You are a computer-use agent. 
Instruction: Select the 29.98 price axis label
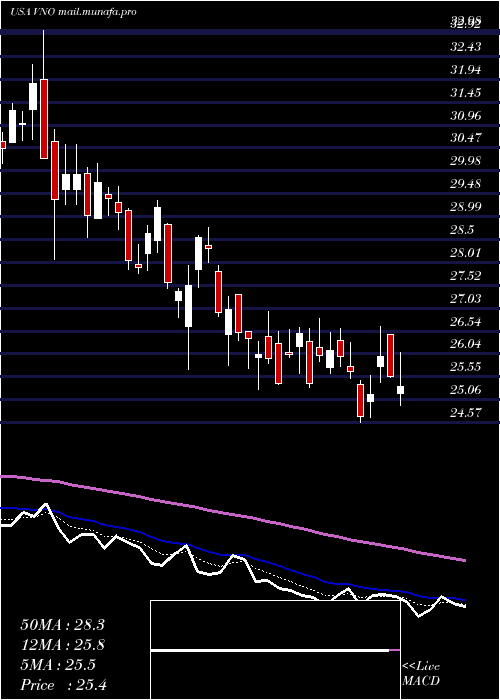466,161
